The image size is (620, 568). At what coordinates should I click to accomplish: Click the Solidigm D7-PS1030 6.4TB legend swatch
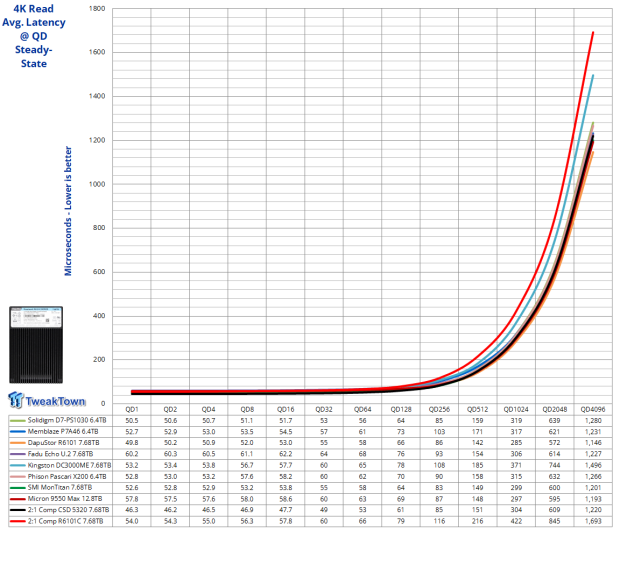[17, 422]
